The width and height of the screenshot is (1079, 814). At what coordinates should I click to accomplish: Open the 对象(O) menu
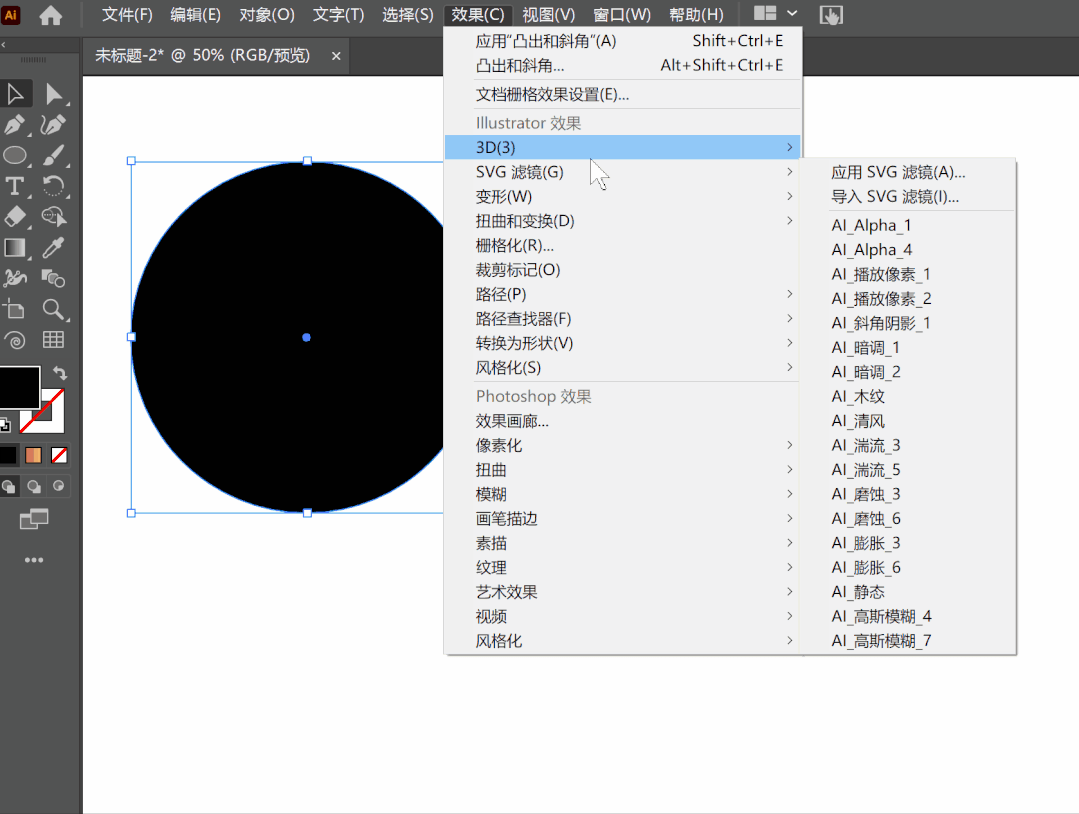[x=267, y=14]
